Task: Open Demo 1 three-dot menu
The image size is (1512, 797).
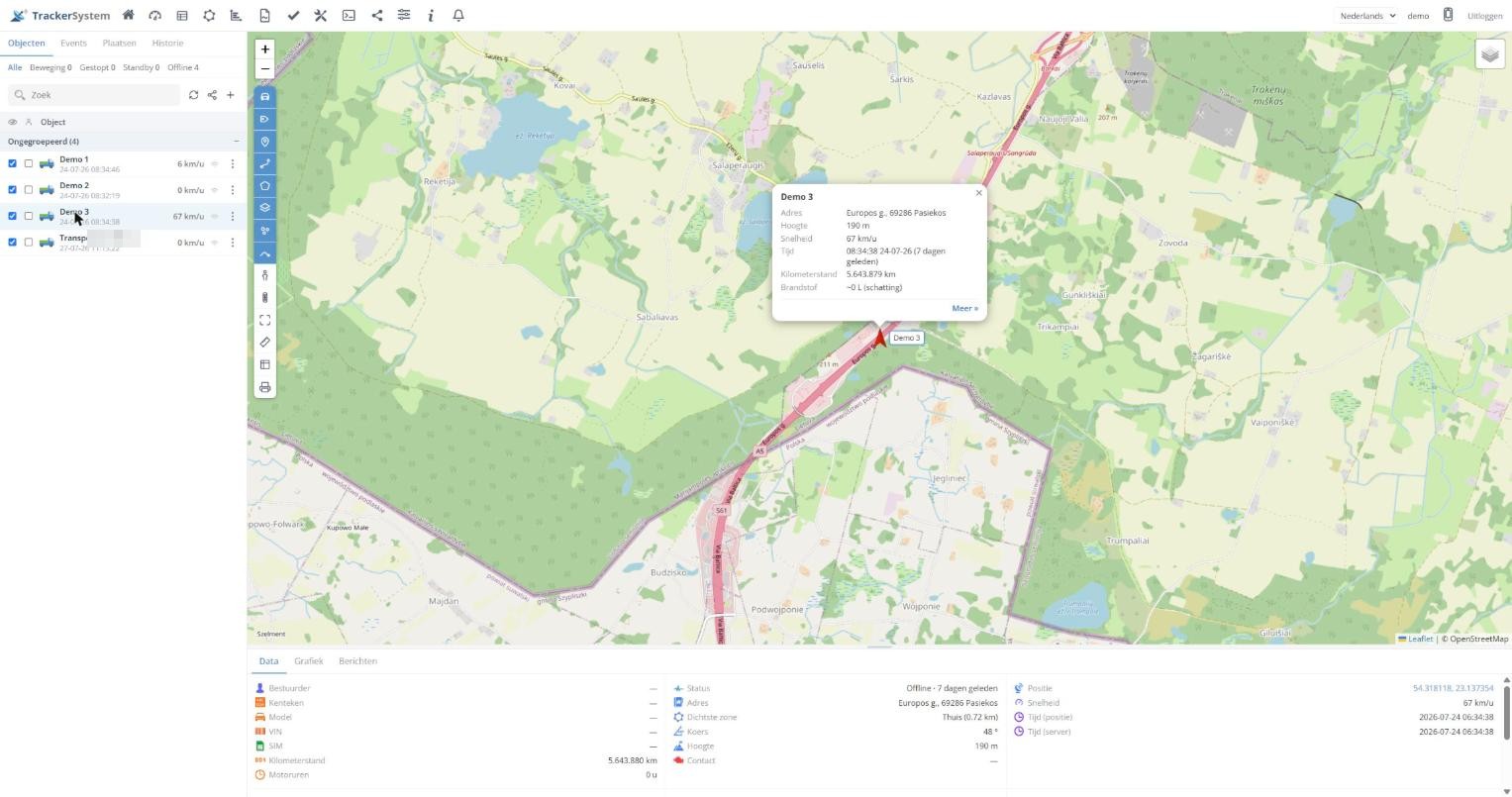Action: [x=233, y=164]
